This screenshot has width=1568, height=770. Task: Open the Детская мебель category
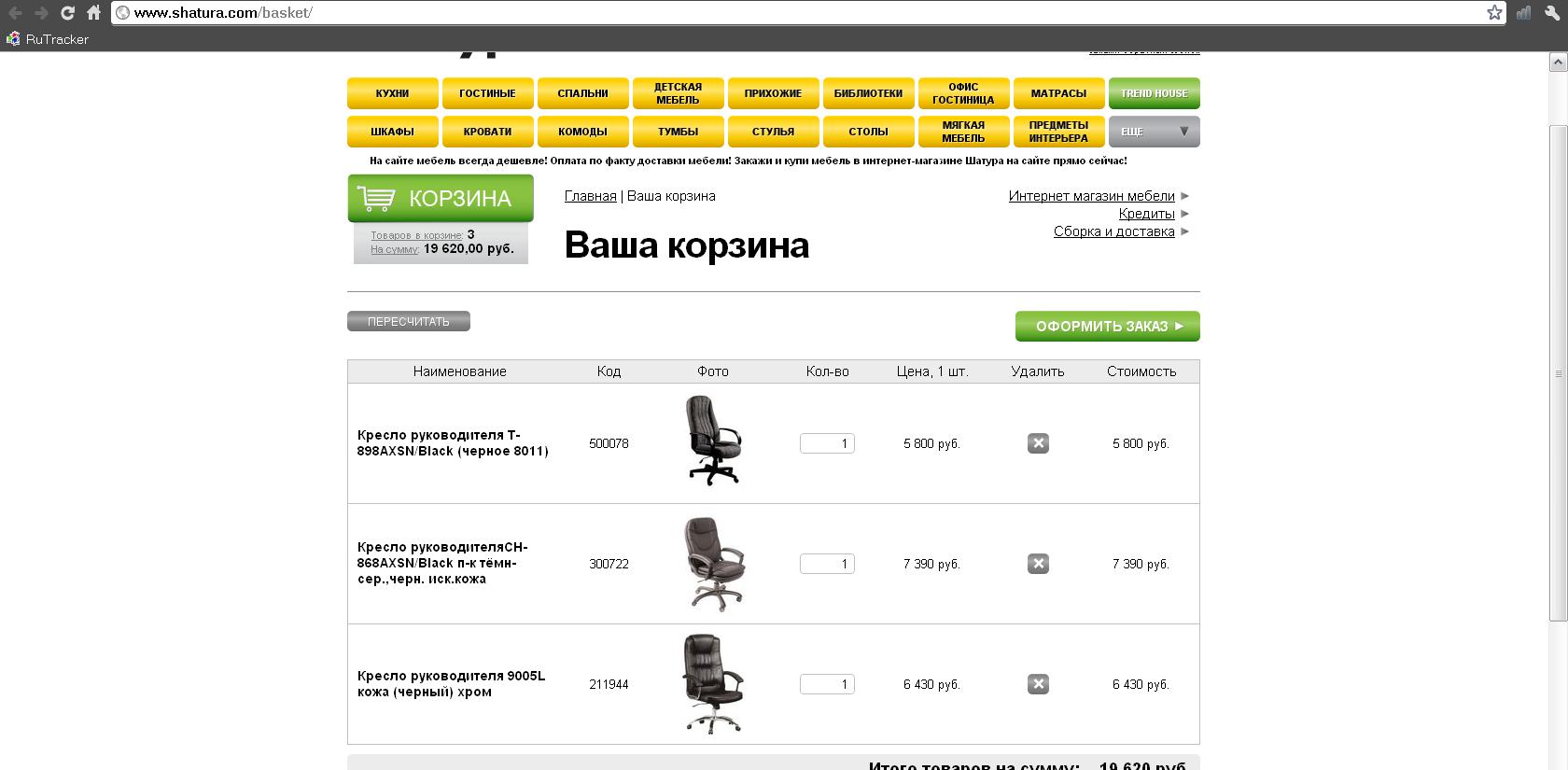pyautogui.click(x=679, y=93)
